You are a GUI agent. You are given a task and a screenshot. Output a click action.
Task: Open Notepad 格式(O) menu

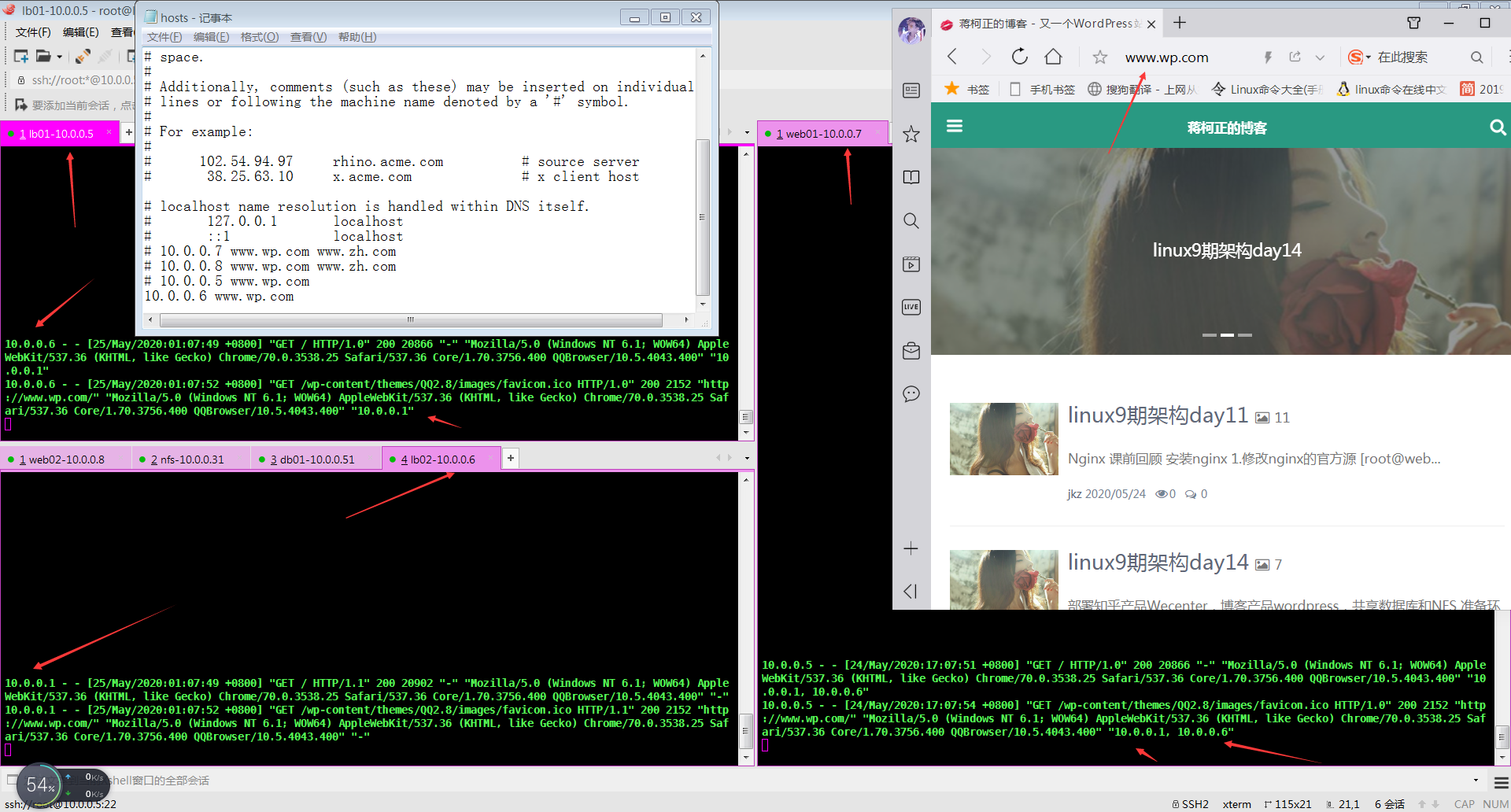click(260, 37)
